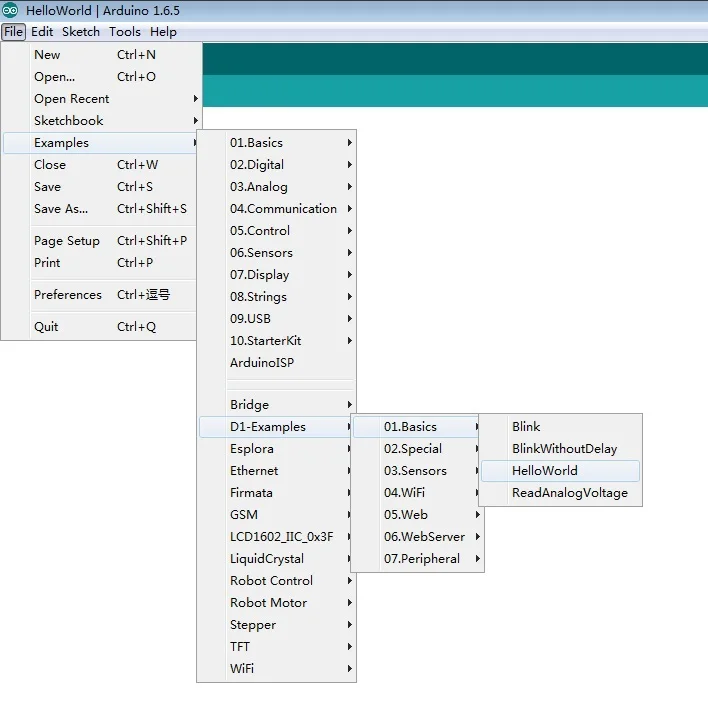Choose Save from the File menu
Screen dimensions: 708x718
[100, 186]
